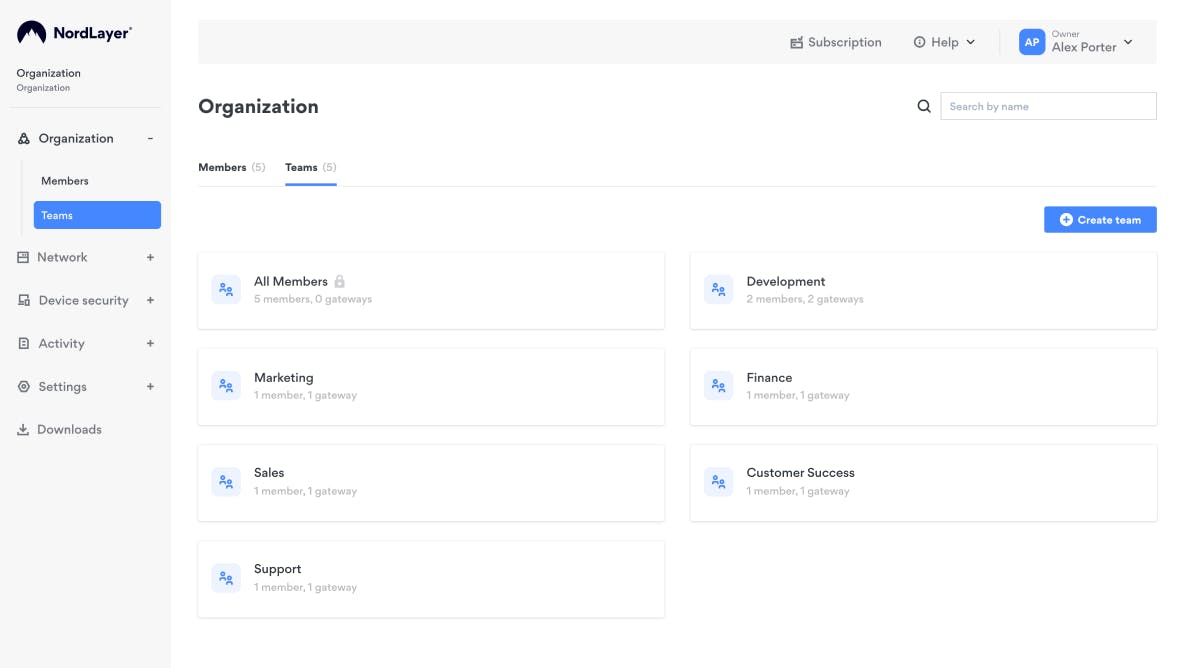Screen dimensions: 1184x668
Task: Expand the Settings sidebar section
Action: pyautogui.click(x=150, y=387)
